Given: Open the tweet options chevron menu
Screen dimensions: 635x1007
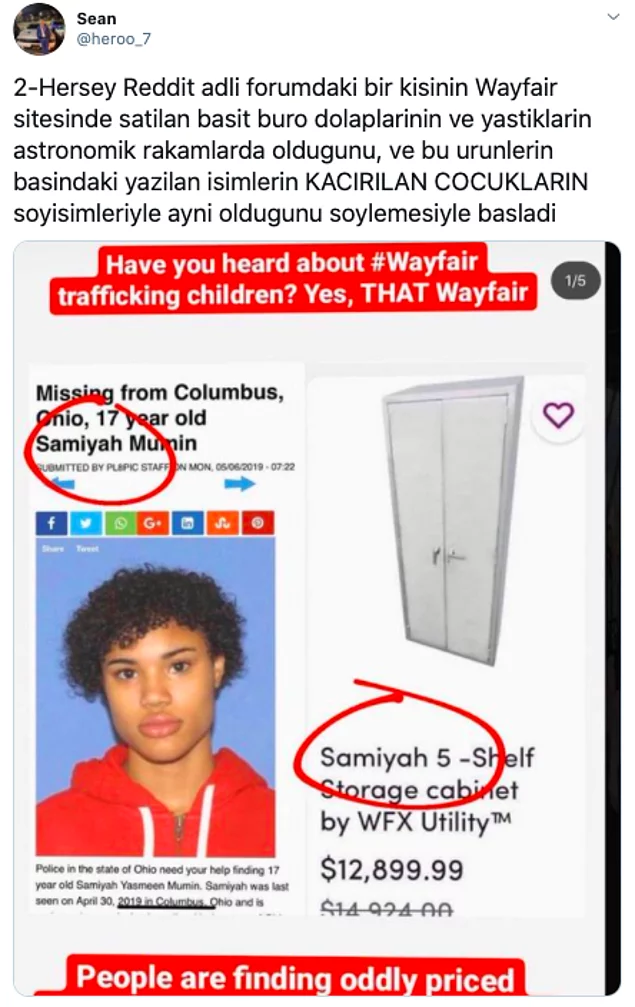Looking at the screenshot, I should 613,17.
